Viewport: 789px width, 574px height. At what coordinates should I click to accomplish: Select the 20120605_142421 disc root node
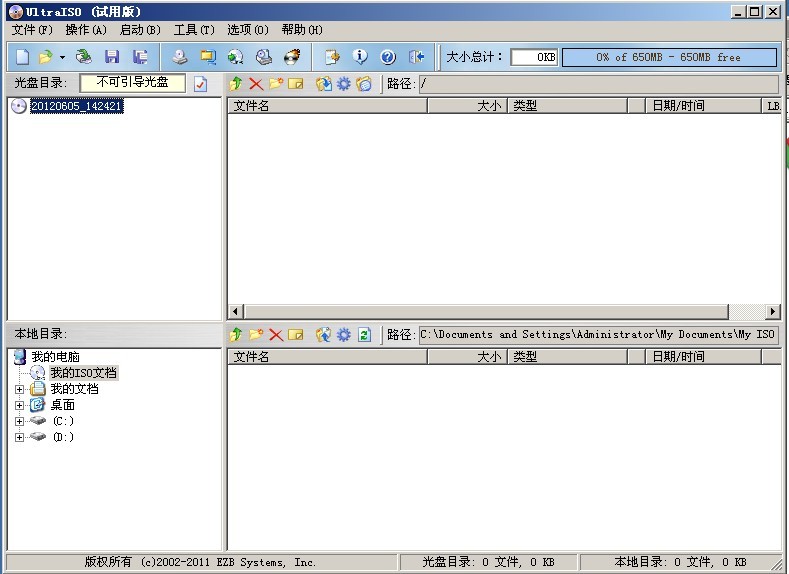pos(76,106)
